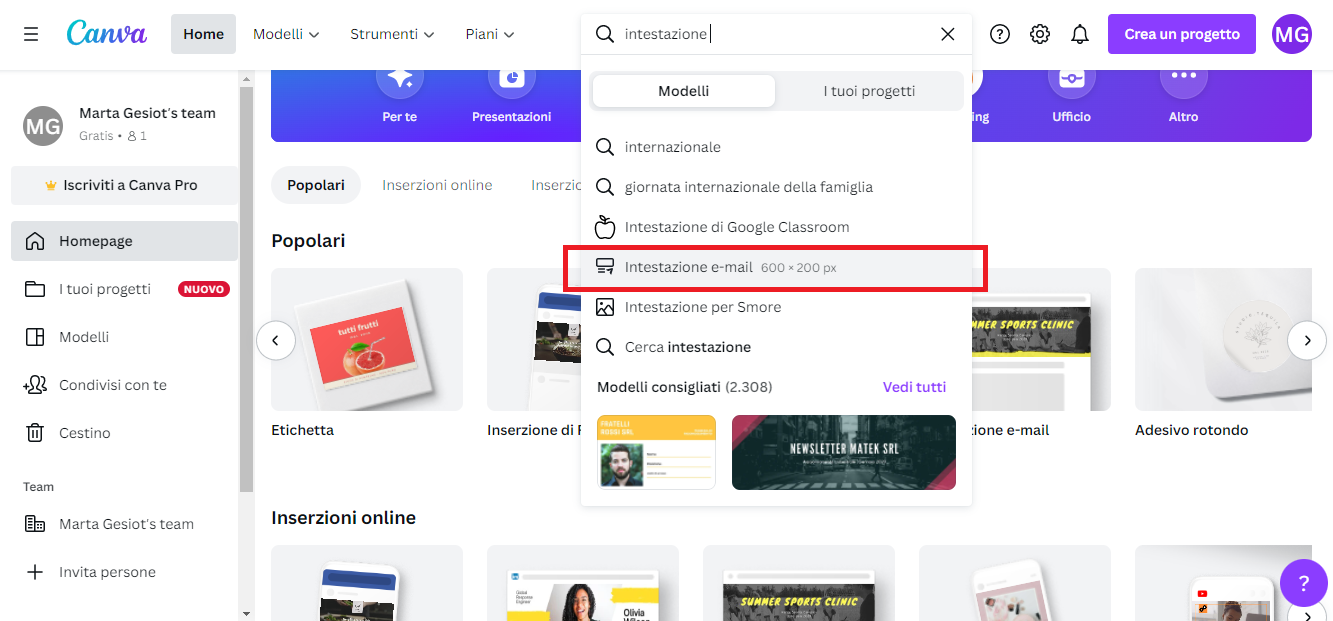Open the Modelli dropdown
Screen dimensions: 1333x621
[x=286, y=33]
